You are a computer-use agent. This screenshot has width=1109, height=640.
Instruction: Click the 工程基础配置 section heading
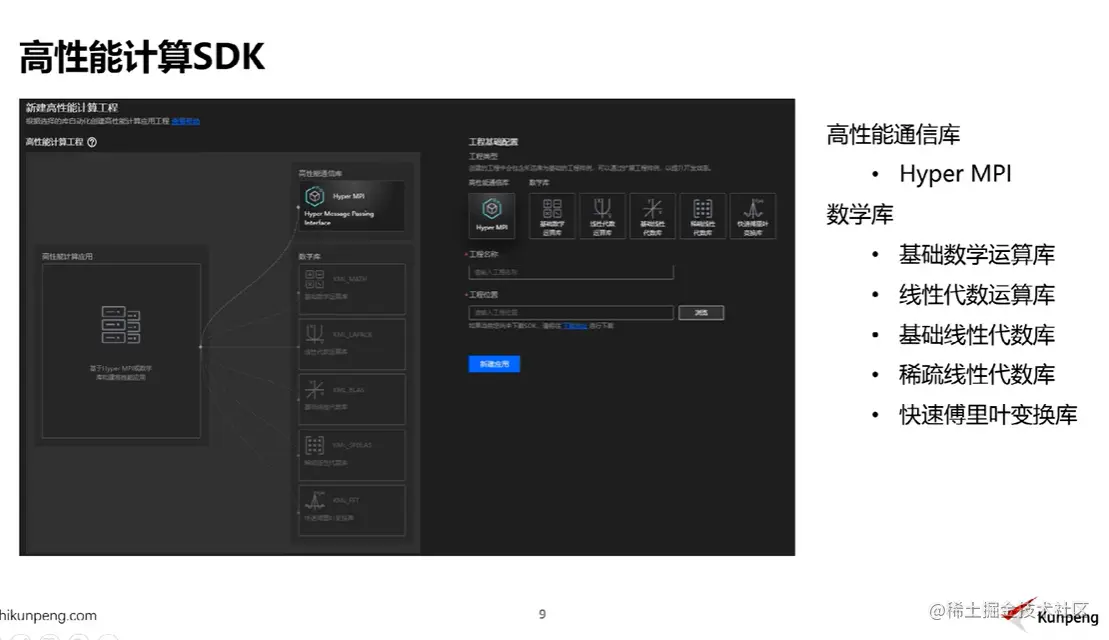(493, 142)
